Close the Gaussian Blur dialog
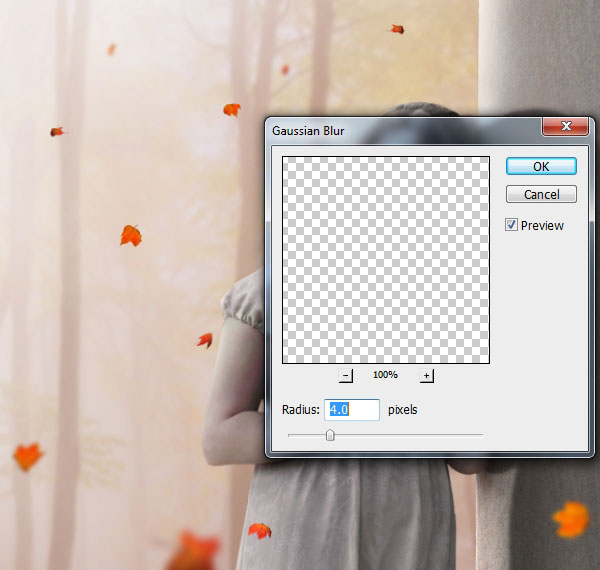This screenshot has height=570, width=600. pyautogui.click(x=566, y=126)
